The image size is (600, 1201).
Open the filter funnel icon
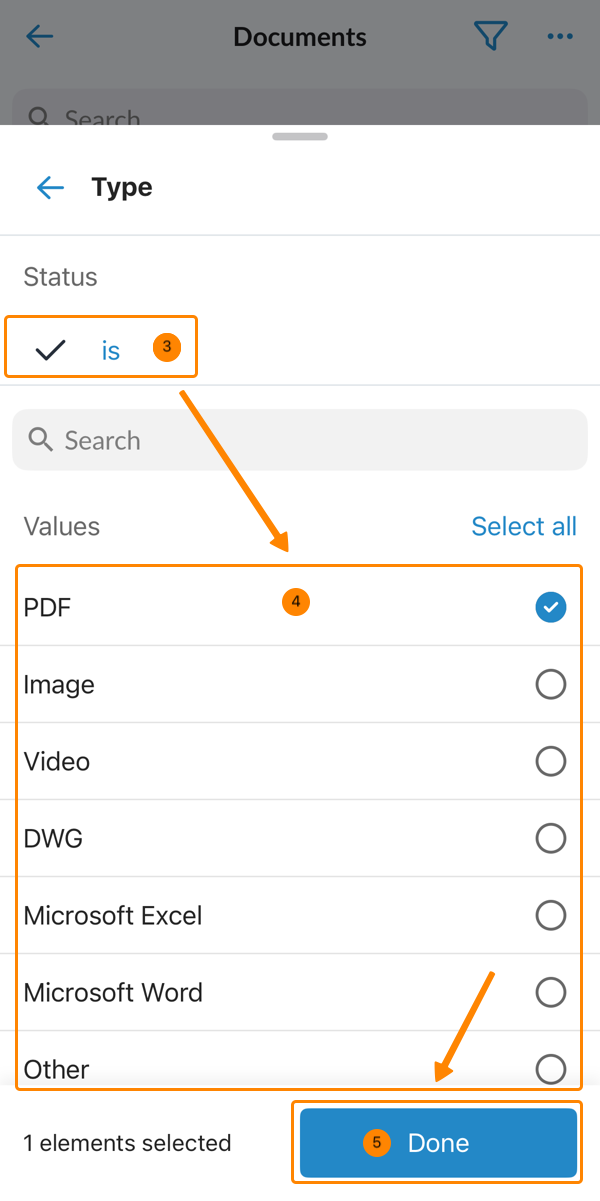[x=490, y=37]
